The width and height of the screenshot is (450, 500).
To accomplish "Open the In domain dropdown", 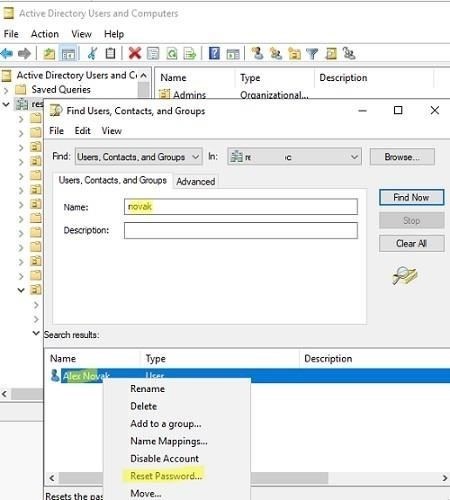I will pyautogui.click(x=294, y=157).
